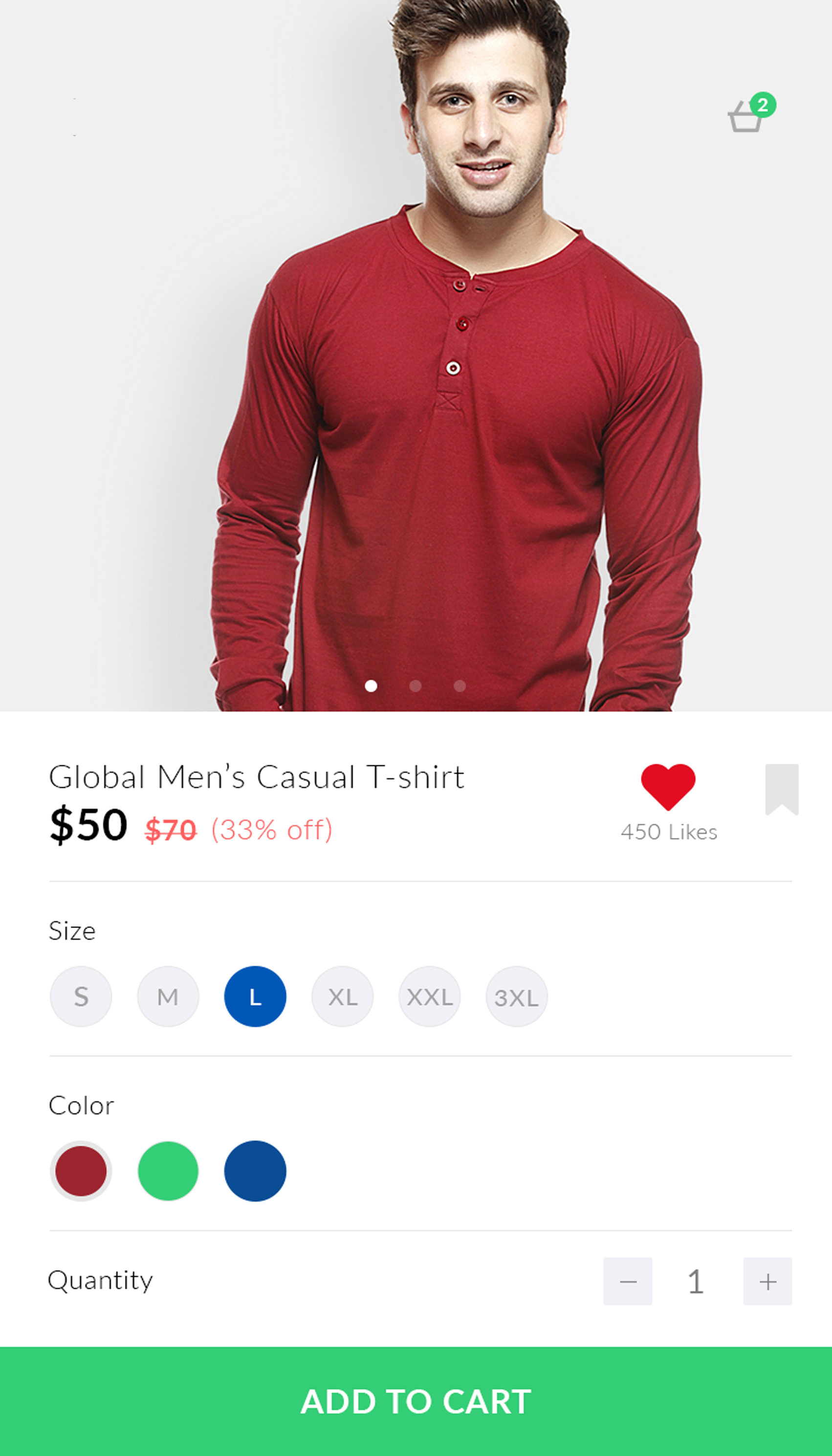Screen dimensions: 832x1456
Task: View the 450 Likes count
Action: [x=669, y=832]
